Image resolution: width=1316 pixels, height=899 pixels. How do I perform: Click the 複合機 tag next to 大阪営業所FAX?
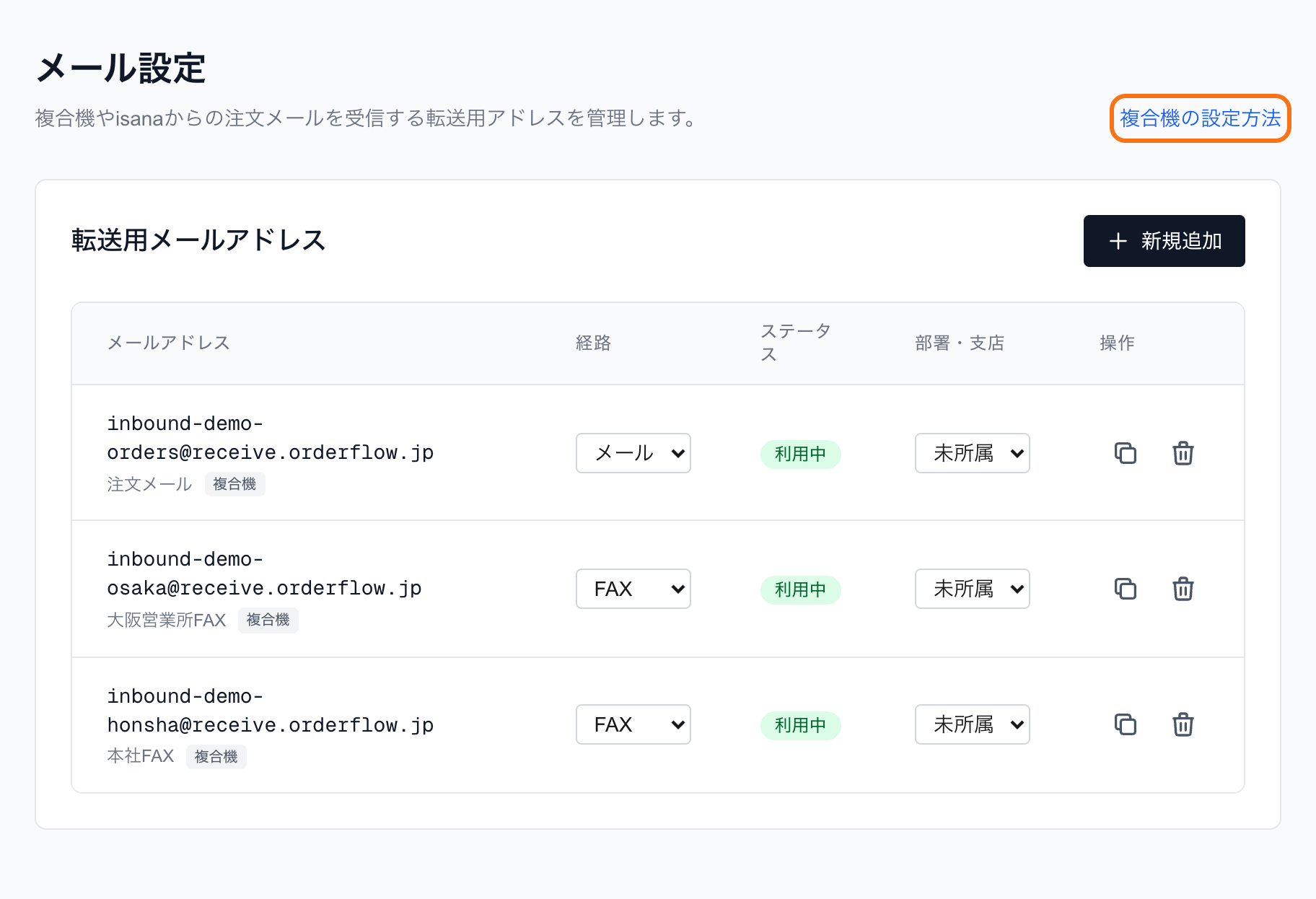point(268,620)
